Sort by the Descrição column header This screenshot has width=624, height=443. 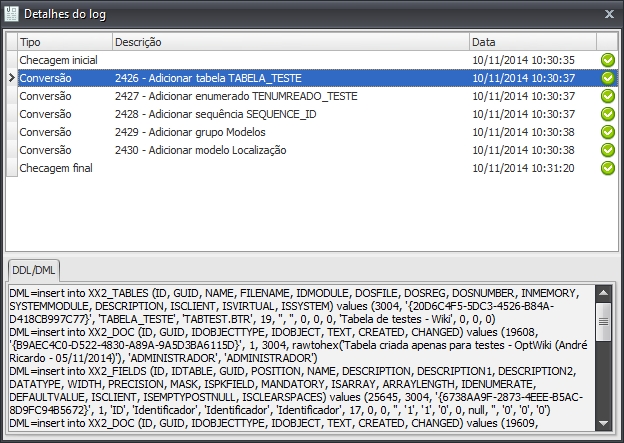289,42
